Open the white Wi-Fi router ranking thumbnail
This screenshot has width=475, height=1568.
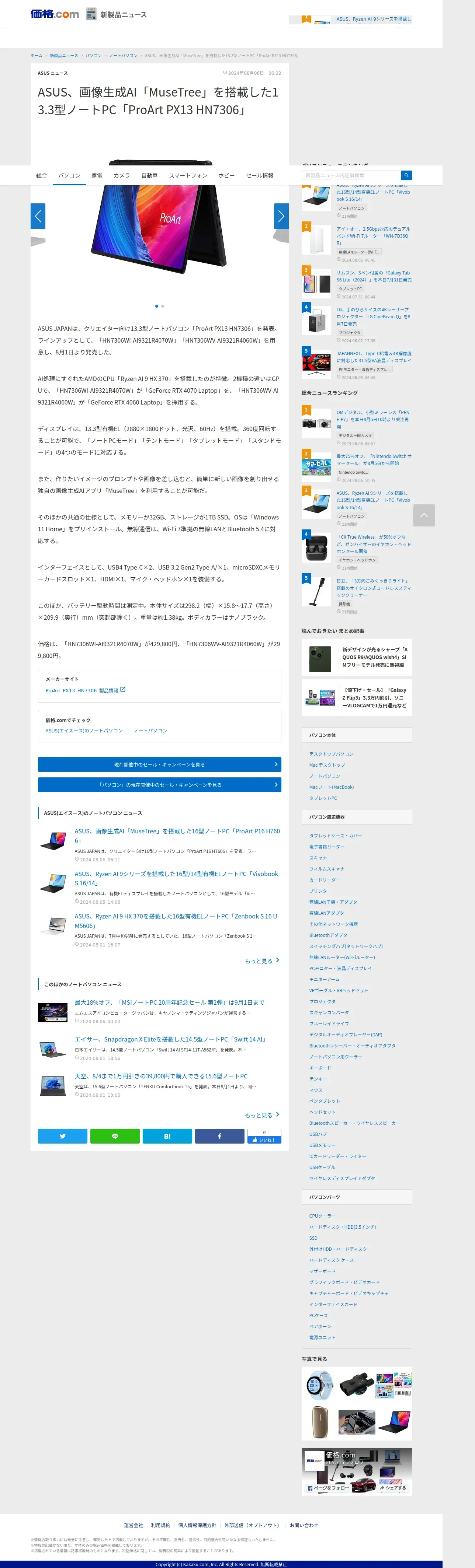(x=317, y=240)
